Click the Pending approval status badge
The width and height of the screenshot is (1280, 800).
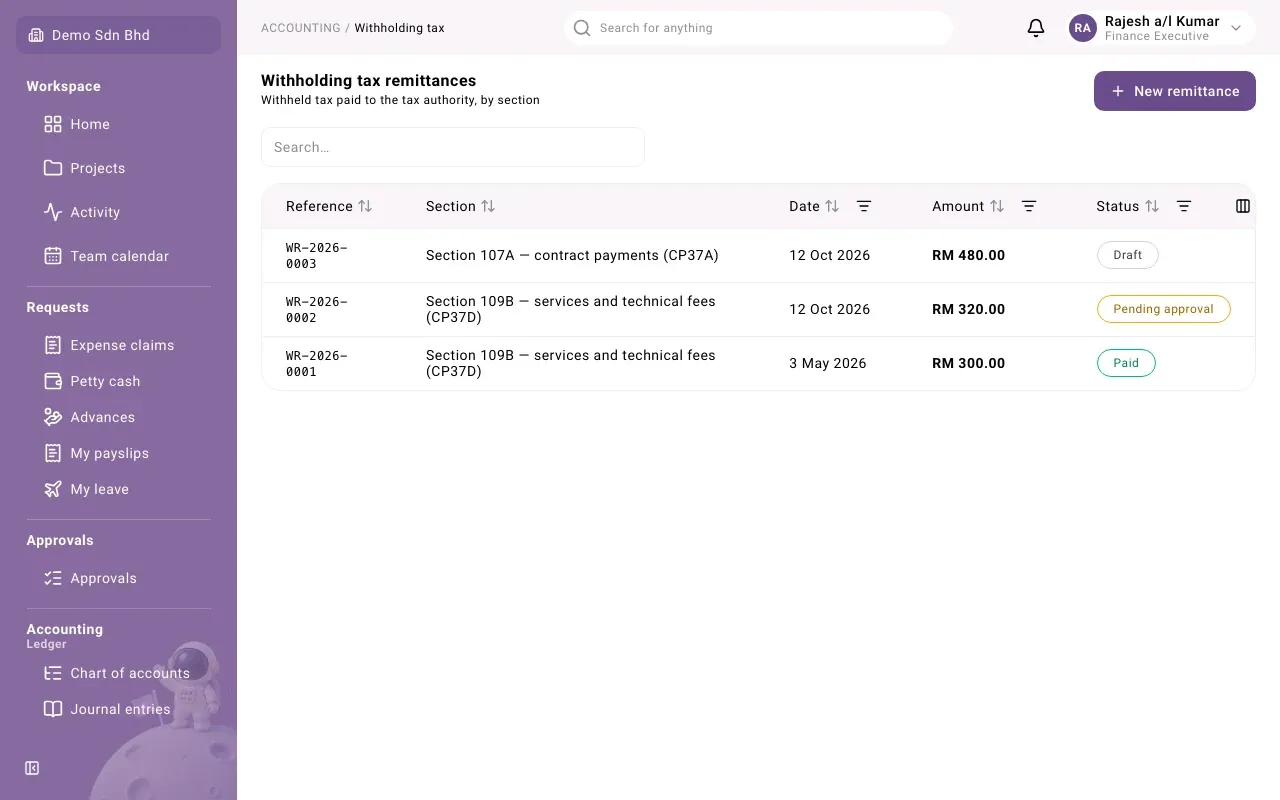(1163, 309)
